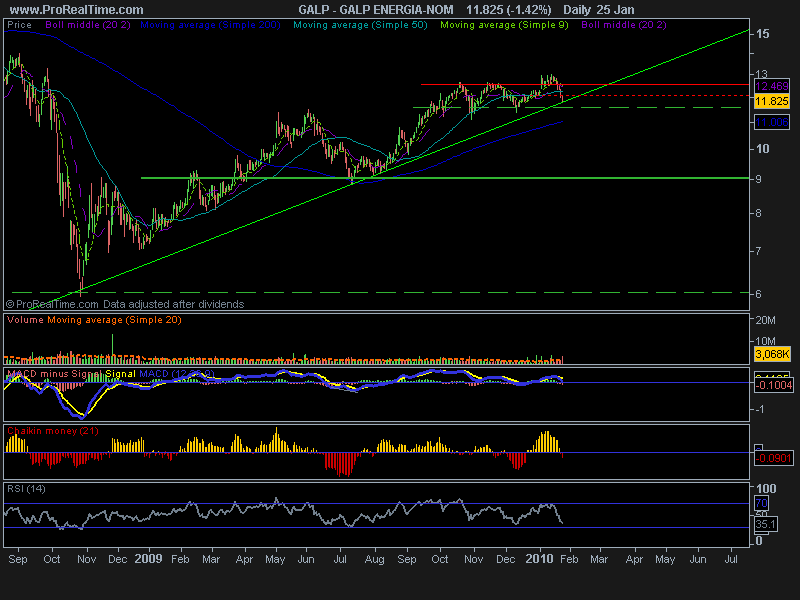Select the 9 price axis label
The width and height of the screenshot is (800, 600).
[759, 179]
